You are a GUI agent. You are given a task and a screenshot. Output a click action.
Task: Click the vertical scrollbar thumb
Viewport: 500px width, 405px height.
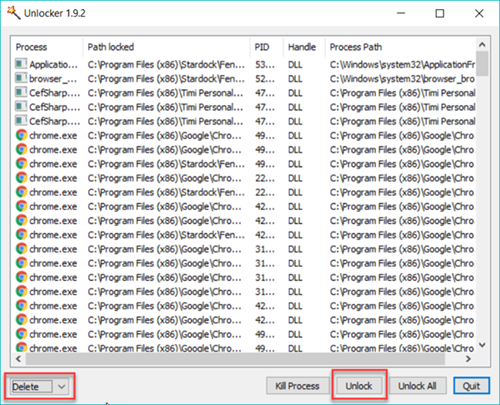(x=482, y=64)
